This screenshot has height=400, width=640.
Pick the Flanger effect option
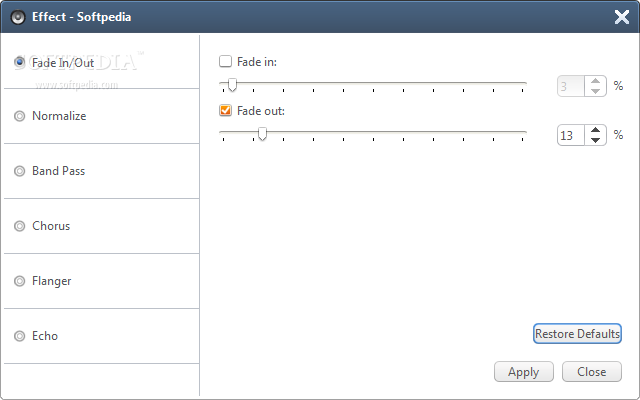20,281
